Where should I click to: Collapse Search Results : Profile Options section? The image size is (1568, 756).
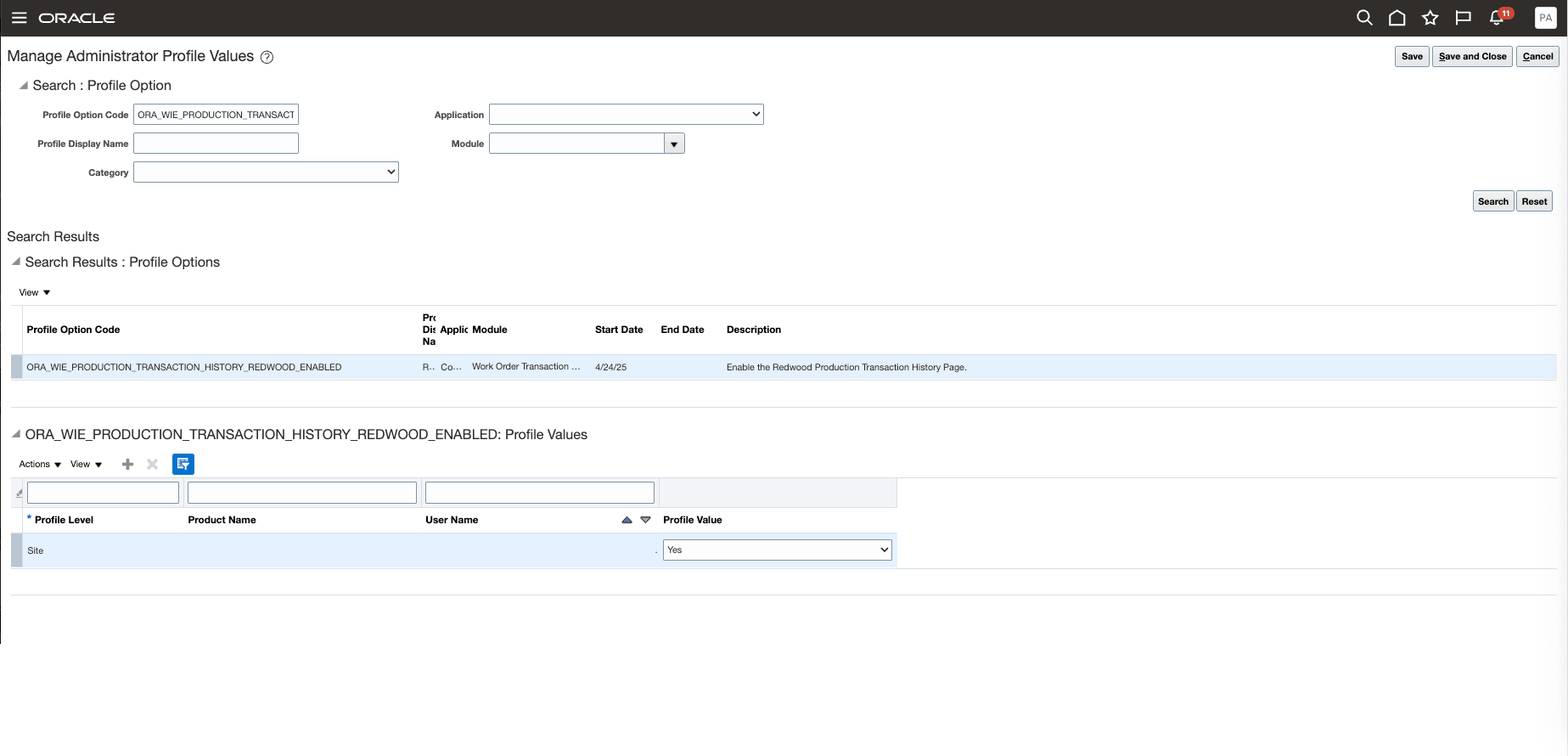(x=16, y=262)
